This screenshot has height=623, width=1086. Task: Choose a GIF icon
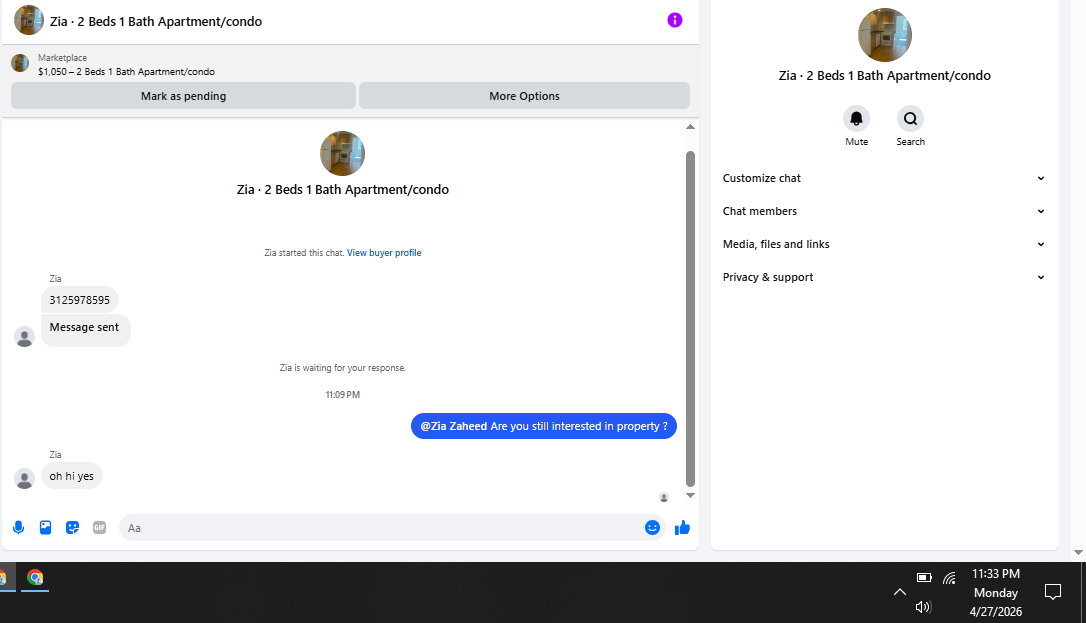tap(100, 527)
